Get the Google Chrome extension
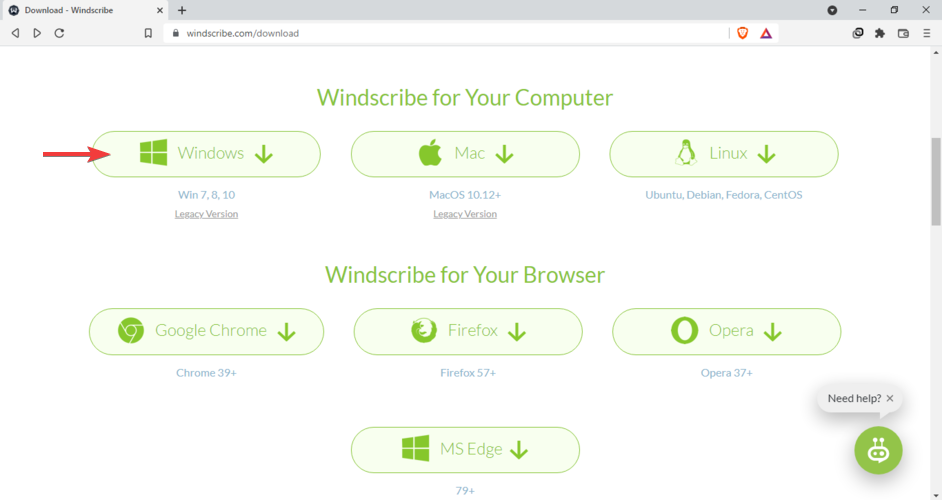Image resolution: width=942 pixels, height=500 pixels. coord(206,332)
